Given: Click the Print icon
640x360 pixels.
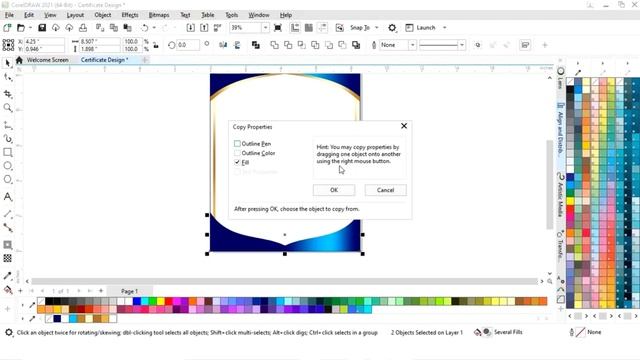Looking at the screenshot, I should (x=83, y=28).
